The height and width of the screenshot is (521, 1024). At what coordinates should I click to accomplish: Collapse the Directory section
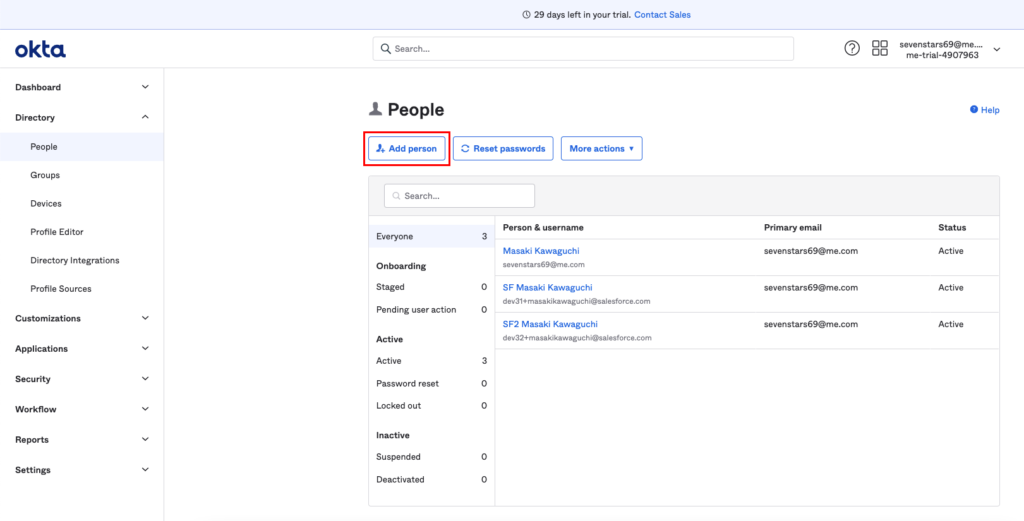(x=145, y=117)
